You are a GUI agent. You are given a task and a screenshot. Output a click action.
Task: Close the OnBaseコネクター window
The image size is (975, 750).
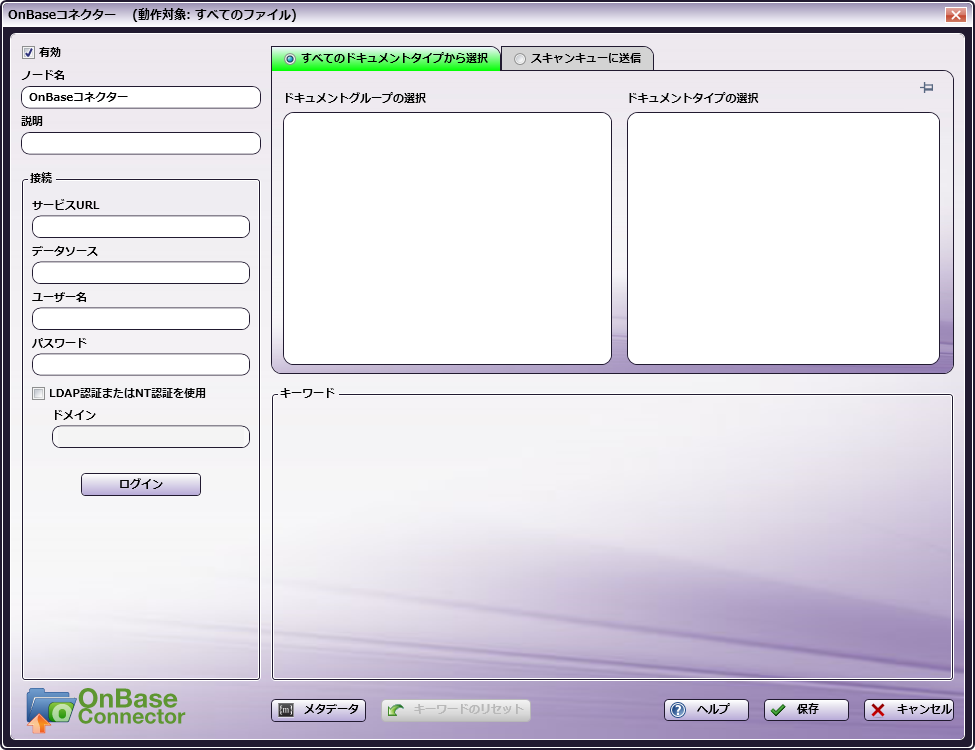955,14
